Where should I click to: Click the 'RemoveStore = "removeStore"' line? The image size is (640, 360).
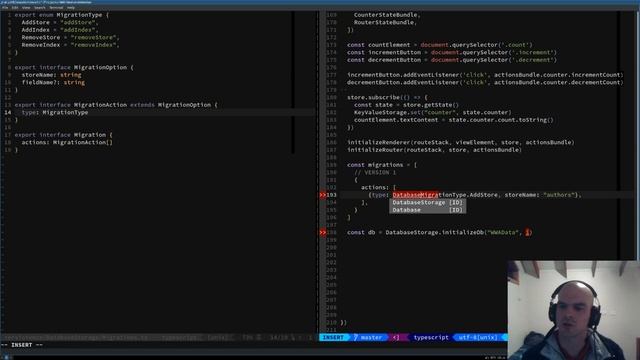pyautogui.click(x=70, y=38)
